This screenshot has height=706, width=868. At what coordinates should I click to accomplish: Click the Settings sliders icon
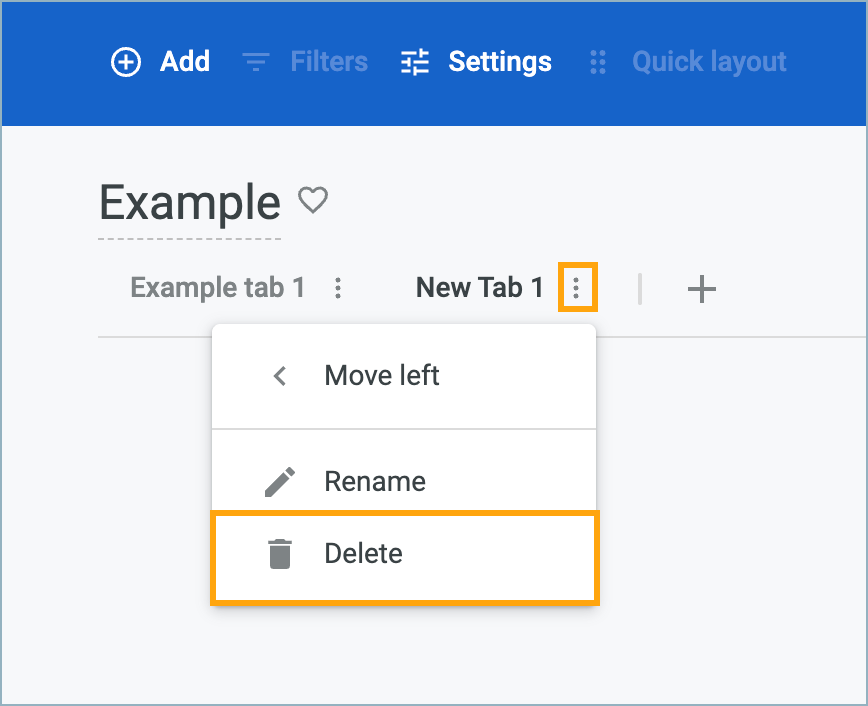[414, 62]
